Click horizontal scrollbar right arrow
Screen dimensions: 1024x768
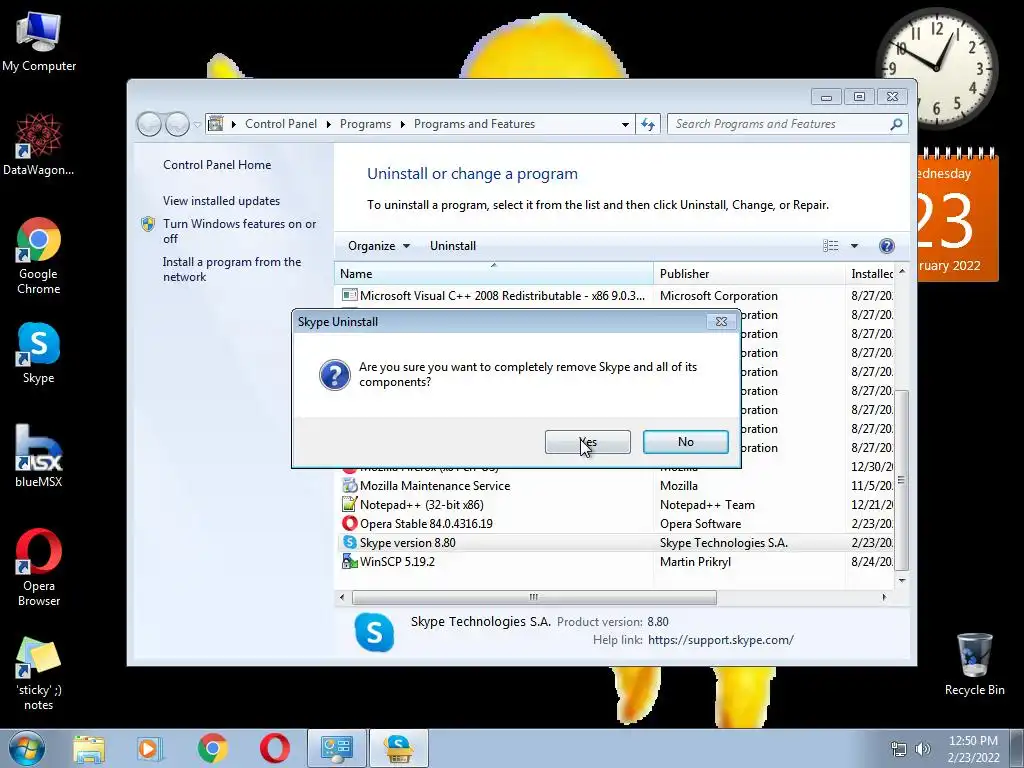point(884,597)
